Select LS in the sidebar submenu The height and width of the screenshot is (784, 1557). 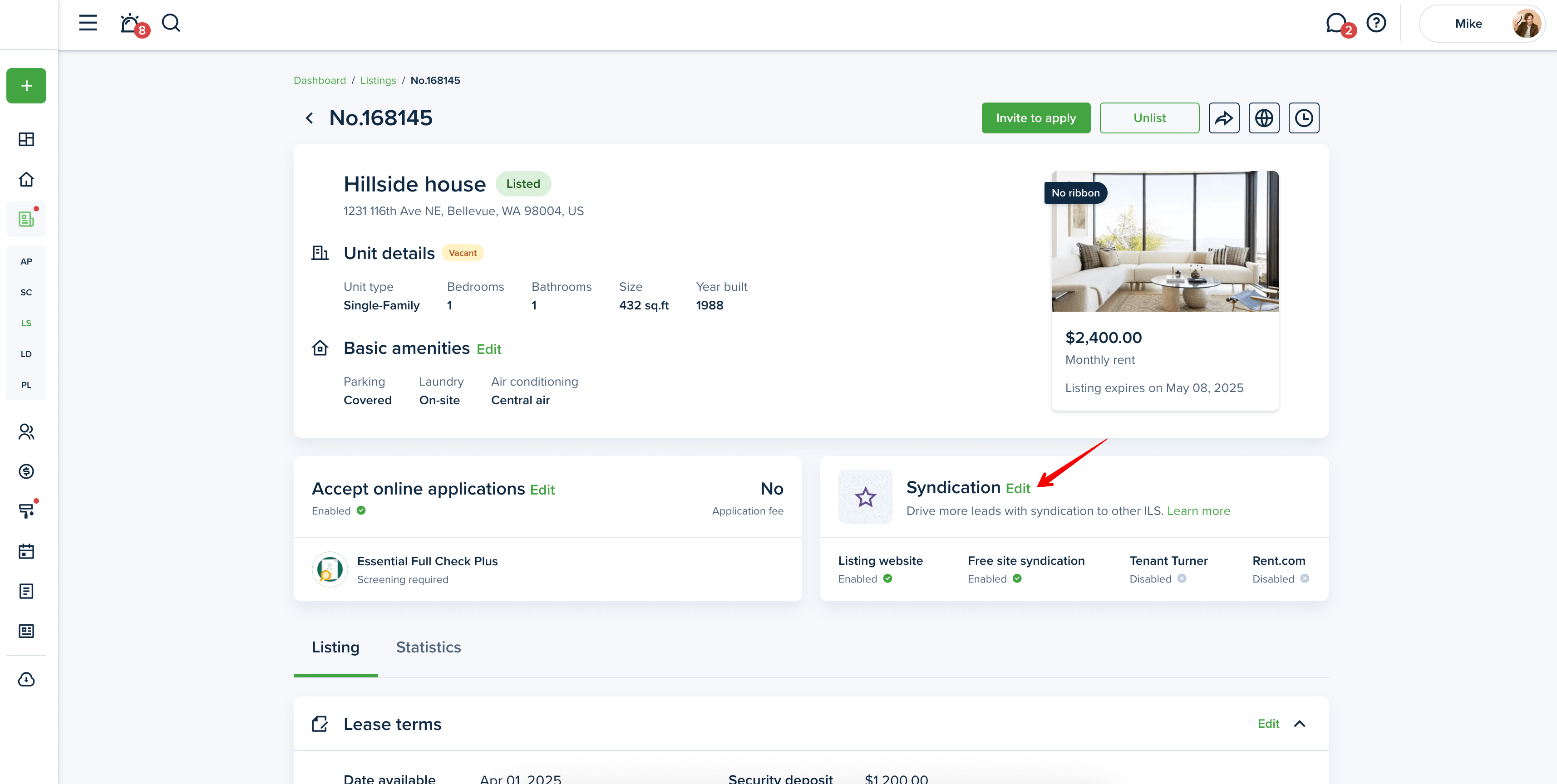(26, 323)
